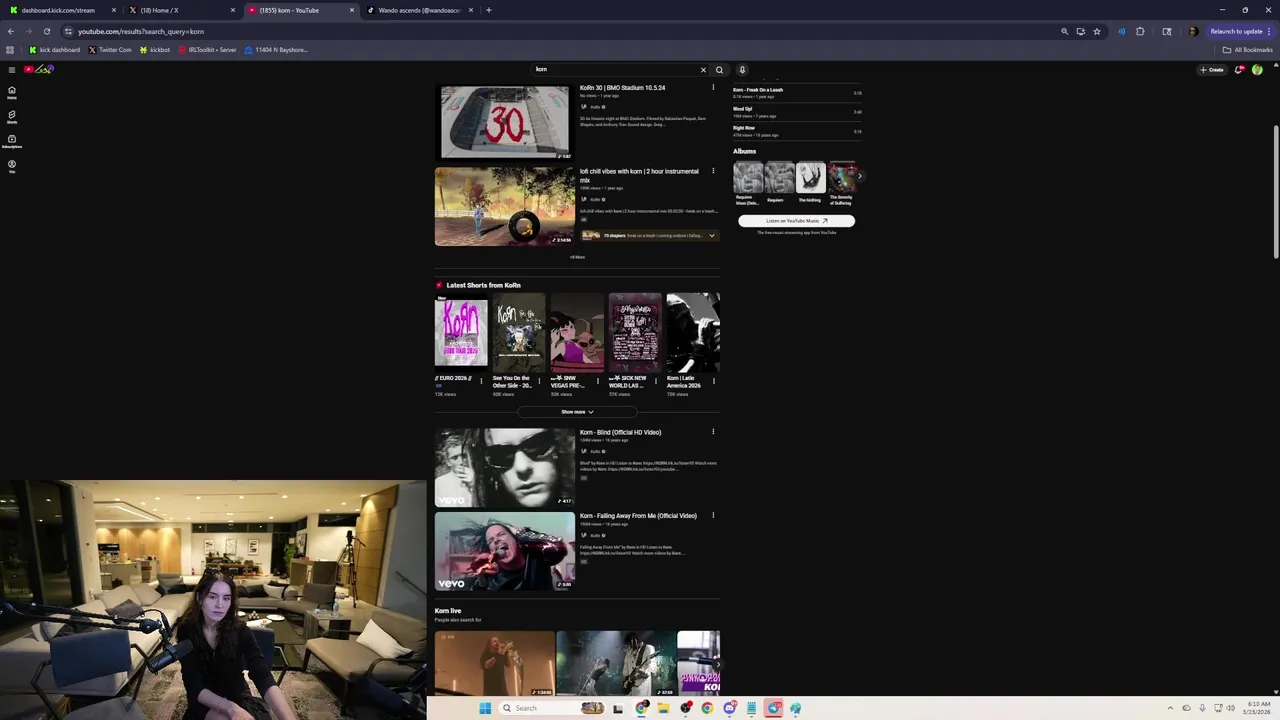Open the Windows Start menu
The width and height of the screenshot is (1280, 720).
485,708
